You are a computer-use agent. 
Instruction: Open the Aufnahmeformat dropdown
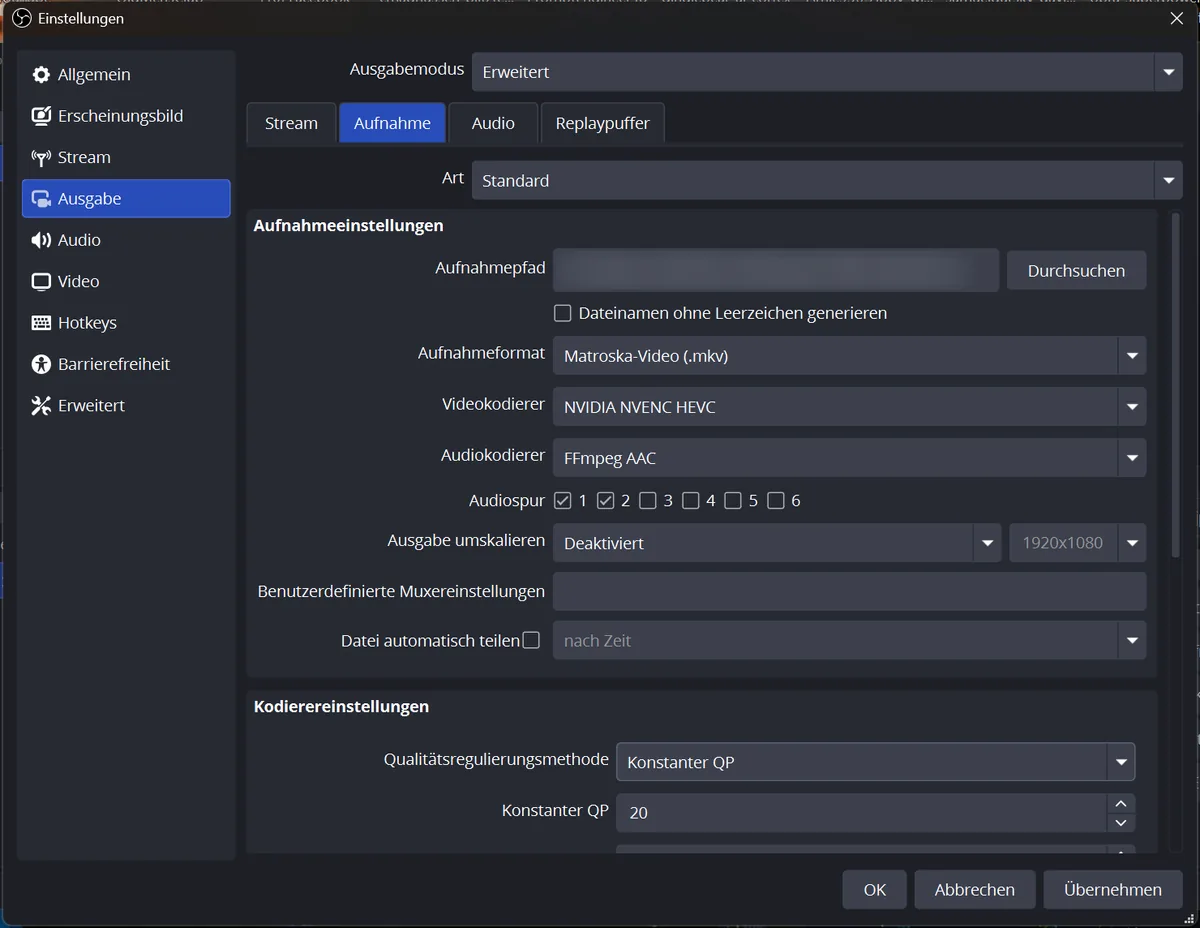849,356
